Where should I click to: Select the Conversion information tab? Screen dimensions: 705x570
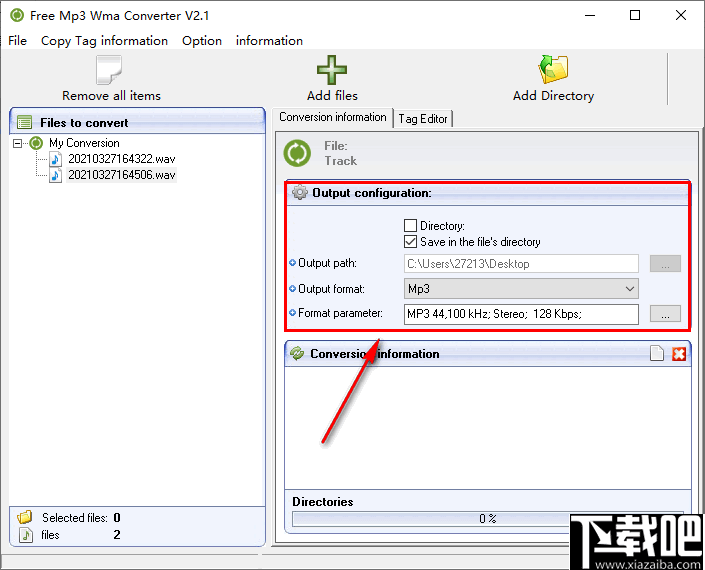333,117
